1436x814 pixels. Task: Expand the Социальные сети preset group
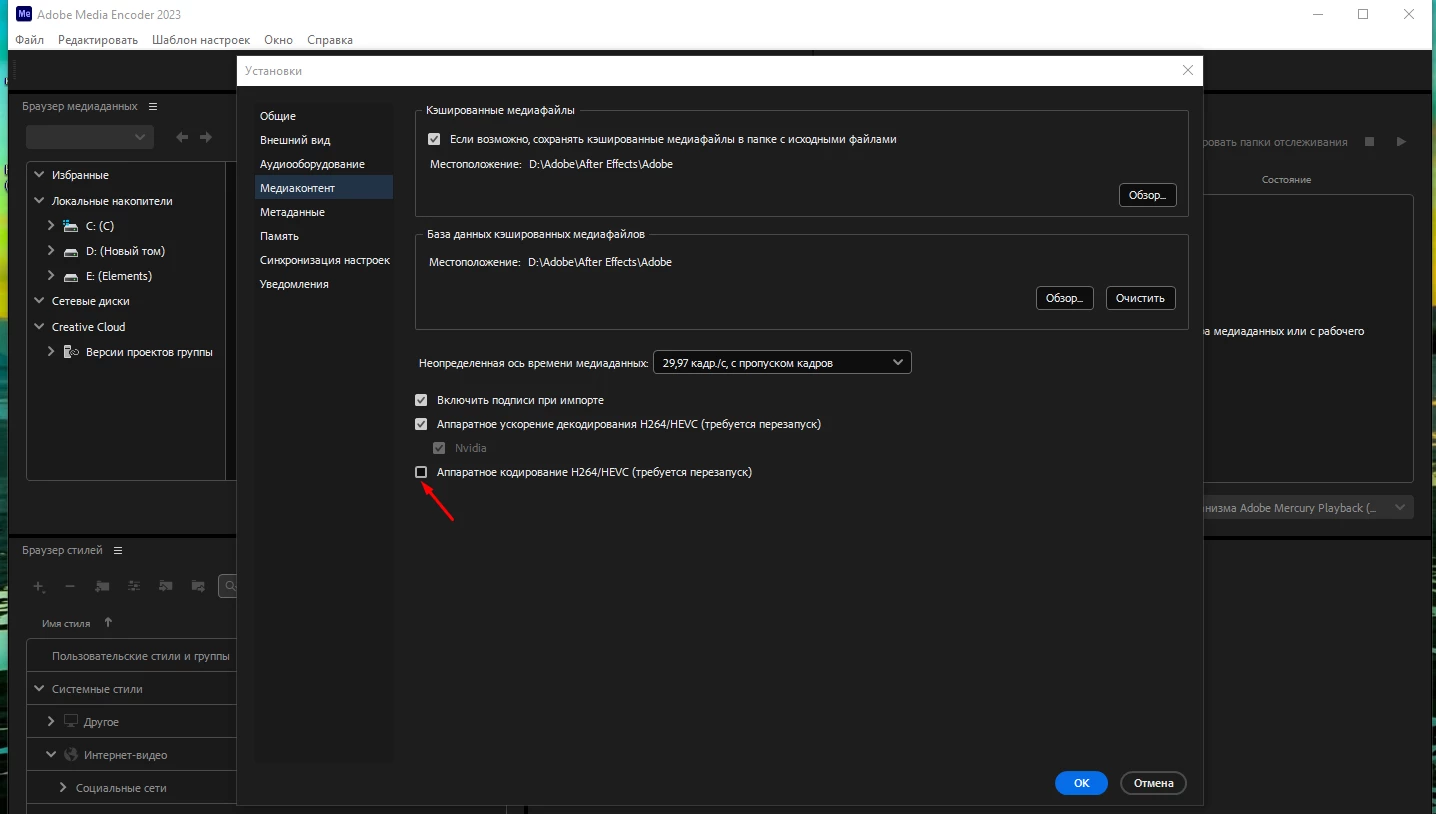click(x=64, y=788)
